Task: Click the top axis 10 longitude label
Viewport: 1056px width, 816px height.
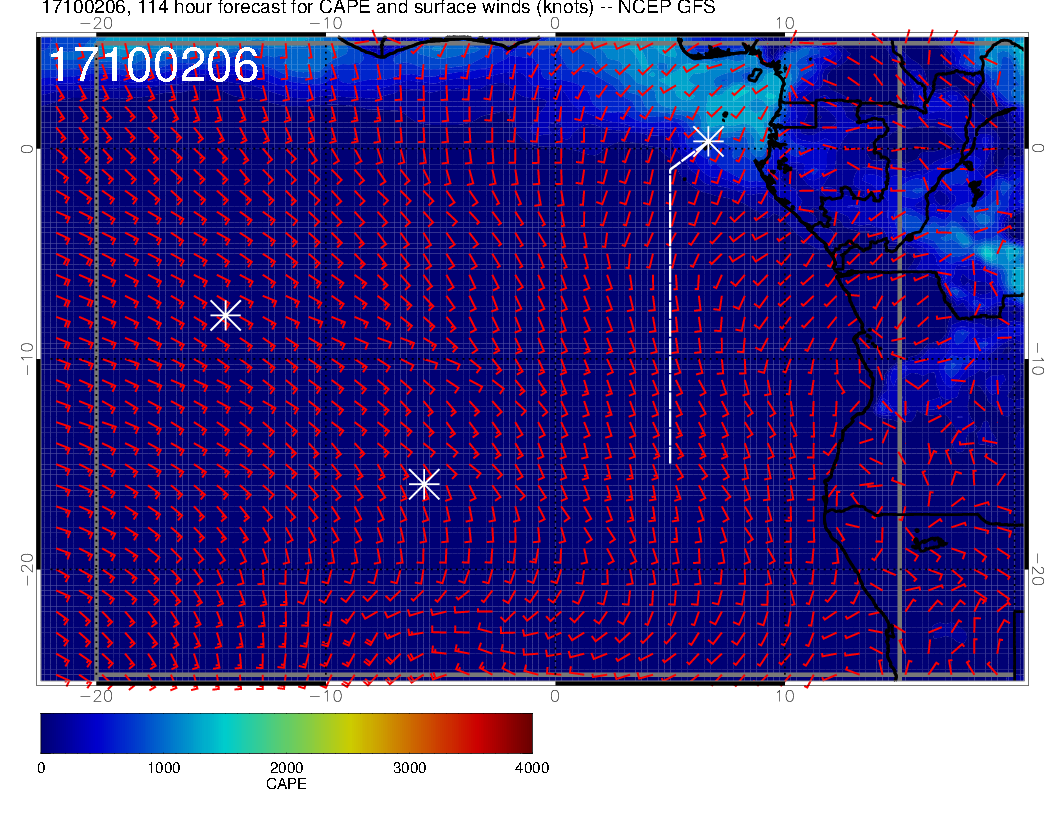Action: pos(785,23)
